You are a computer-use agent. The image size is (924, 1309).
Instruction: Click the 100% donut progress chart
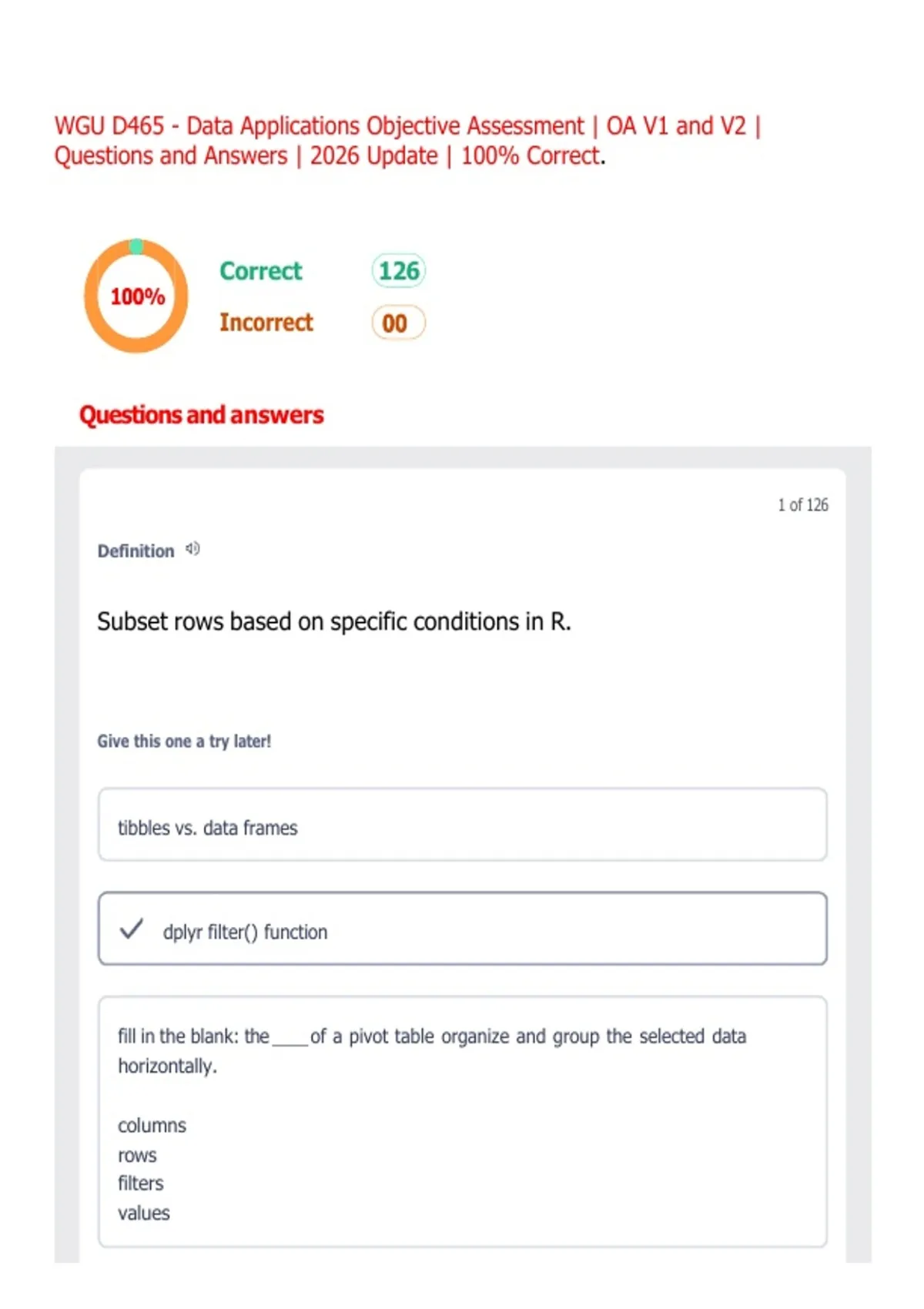(136, 296)
